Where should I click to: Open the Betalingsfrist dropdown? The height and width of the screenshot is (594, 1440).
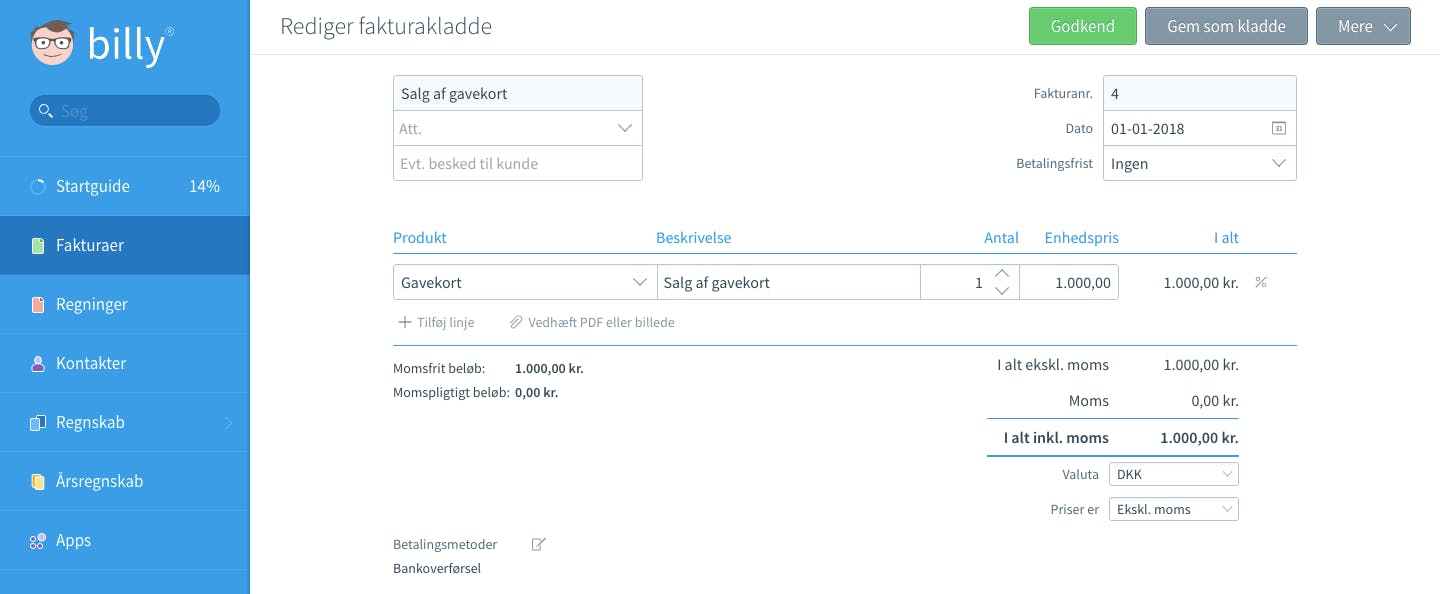(x=1200, y=163)
